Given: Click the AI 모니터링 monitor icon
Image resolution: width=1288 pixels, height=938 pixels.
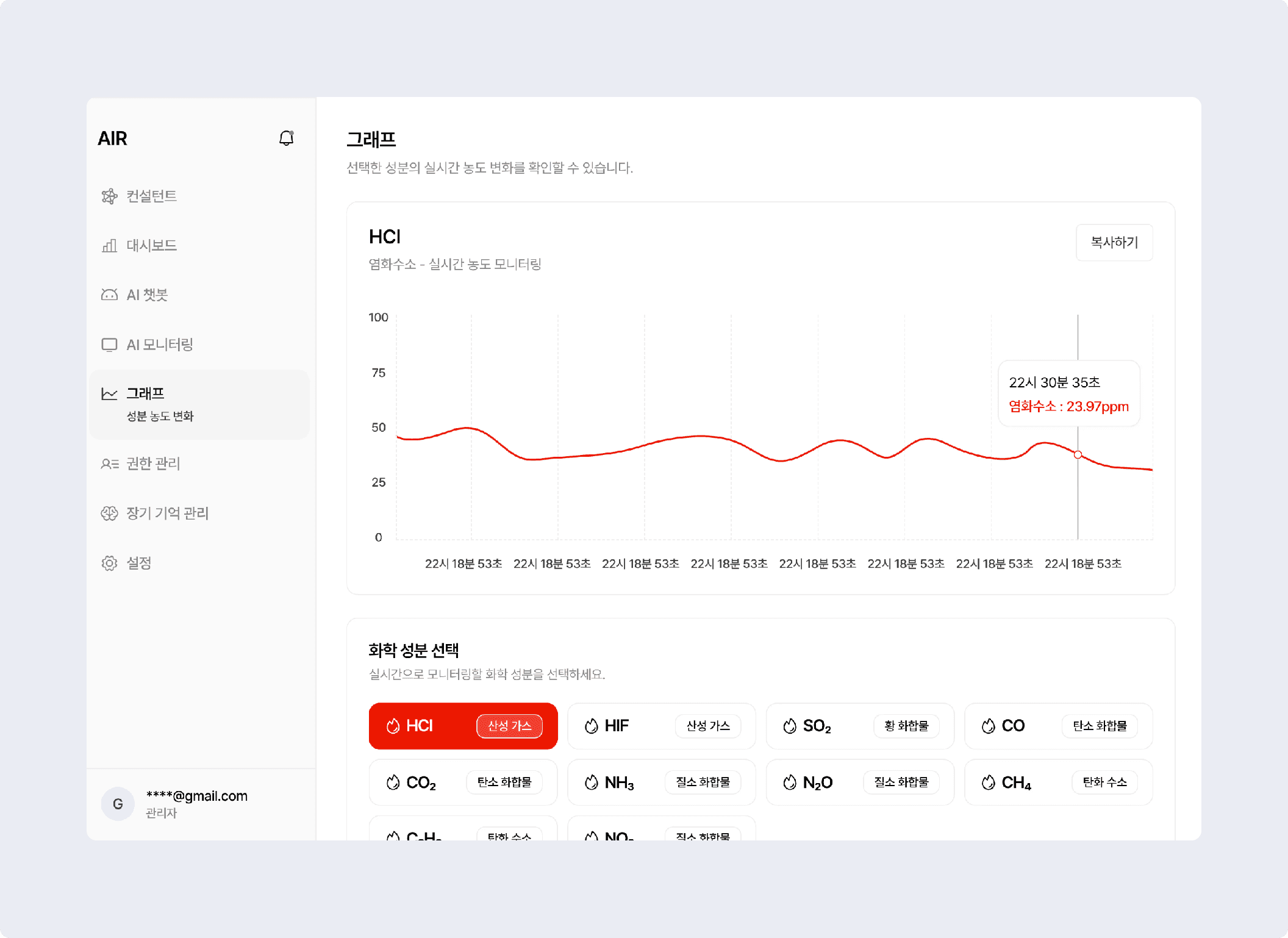Looking at the screenshot, I should tap(109, 345).
